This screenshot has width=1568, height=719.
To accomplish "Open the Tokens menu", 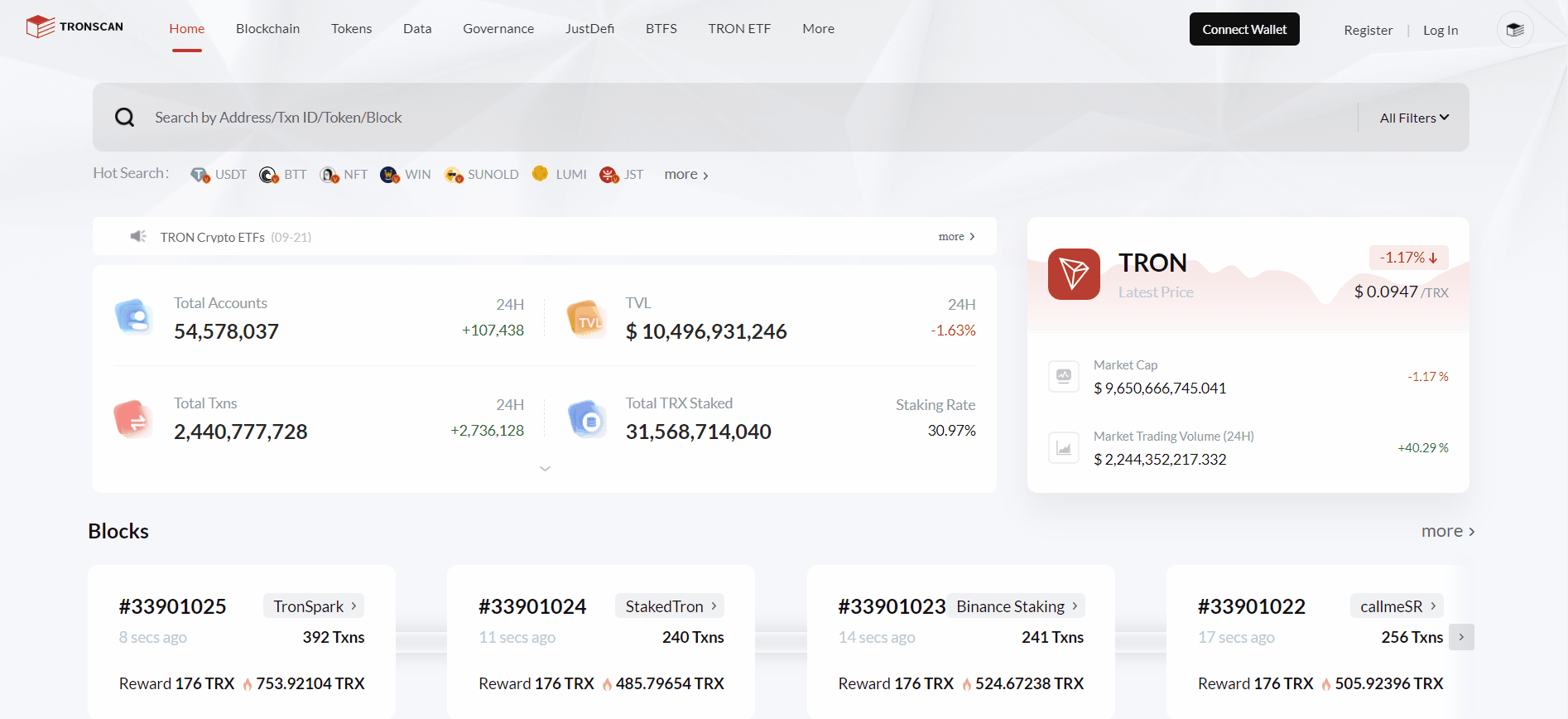I will point(351,29).
